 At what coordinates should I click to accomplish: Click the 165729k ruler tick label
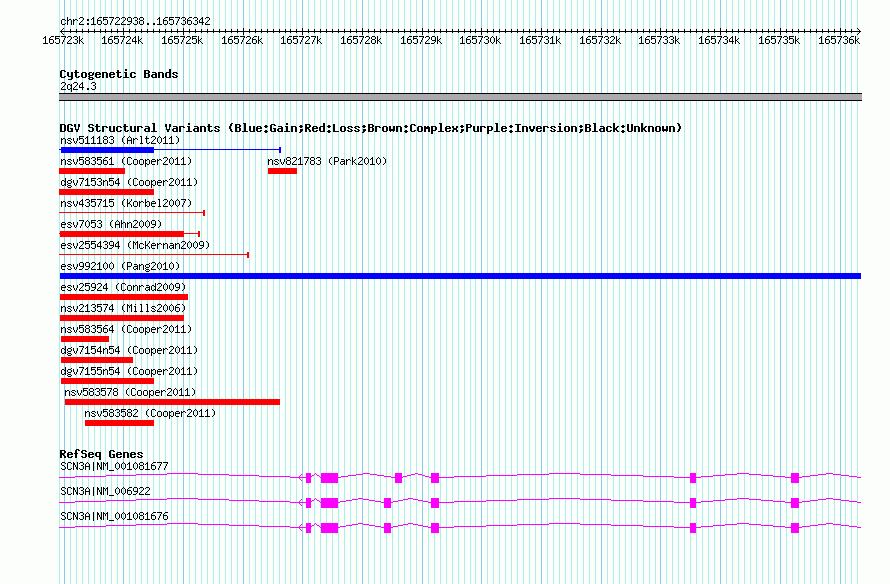point(421,40)
